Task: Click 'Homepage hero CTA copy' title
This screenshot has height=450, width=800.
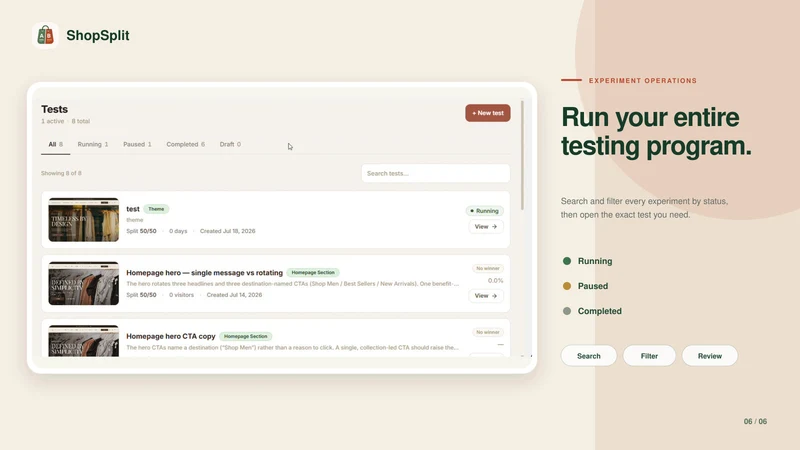Action: [170, 337]
